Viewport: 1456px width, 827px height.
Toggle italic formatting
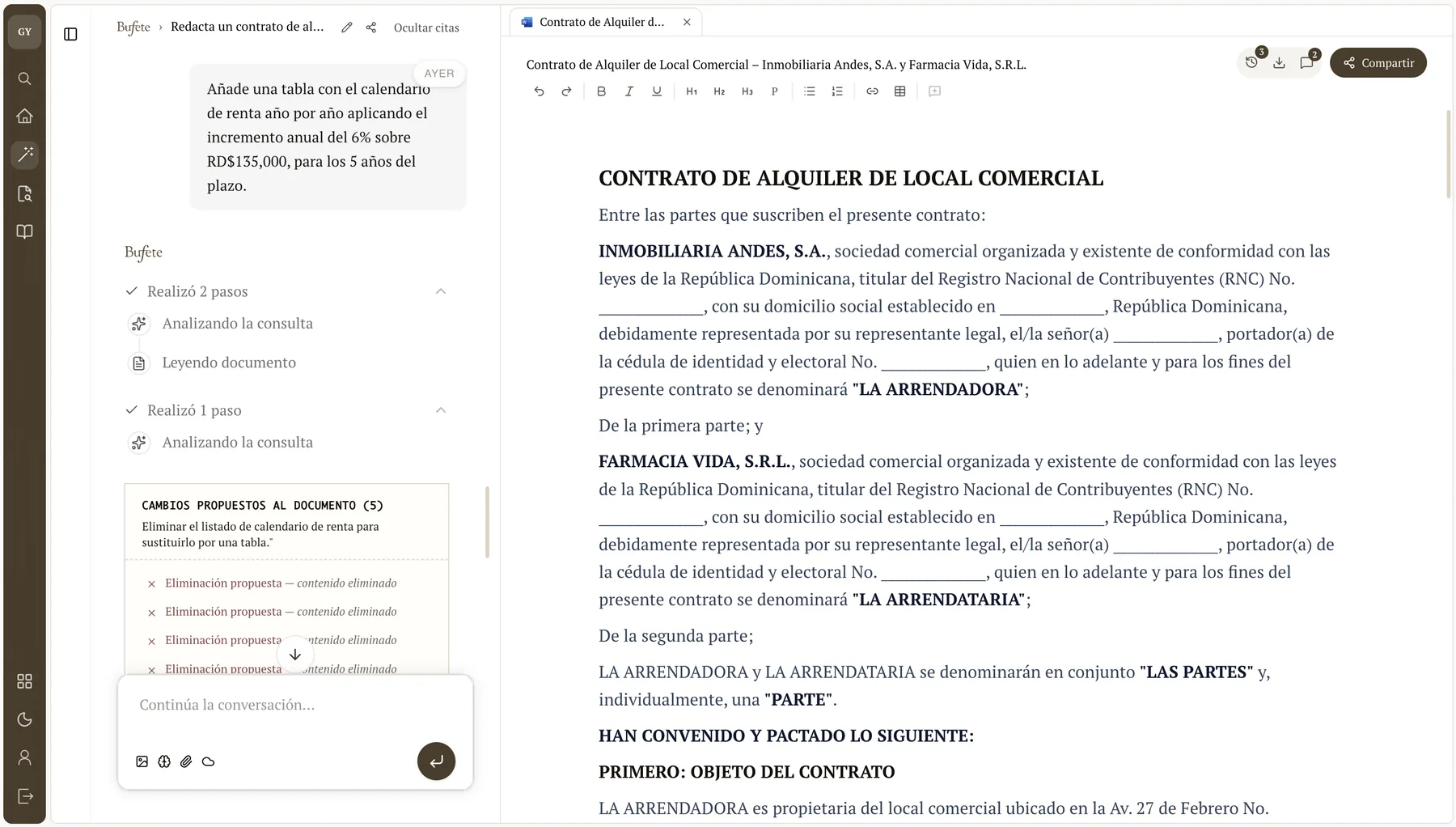tap(629, 91)
